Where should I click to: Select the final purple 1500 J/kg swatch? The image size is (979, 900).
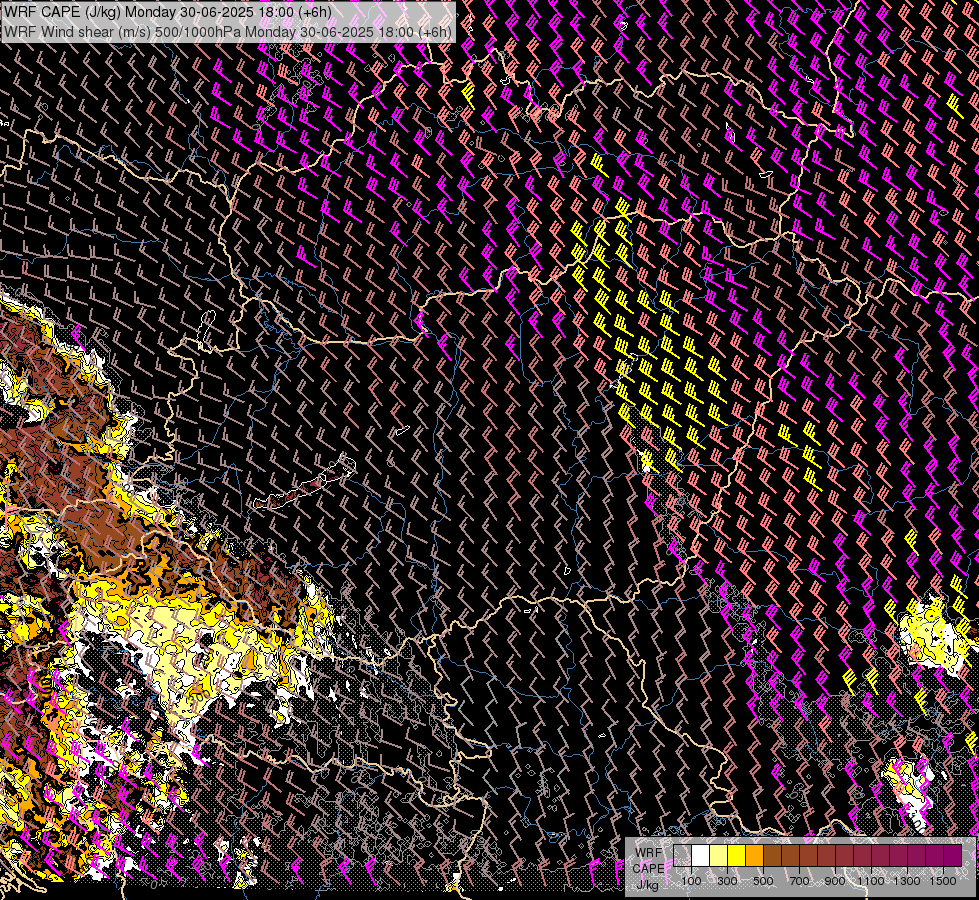953,855
